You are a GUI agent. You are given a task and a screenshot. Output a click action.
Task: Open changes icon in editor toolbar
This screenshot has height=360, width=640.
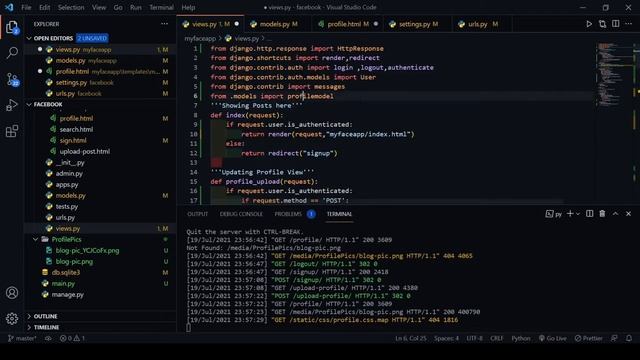pos(602,24)
